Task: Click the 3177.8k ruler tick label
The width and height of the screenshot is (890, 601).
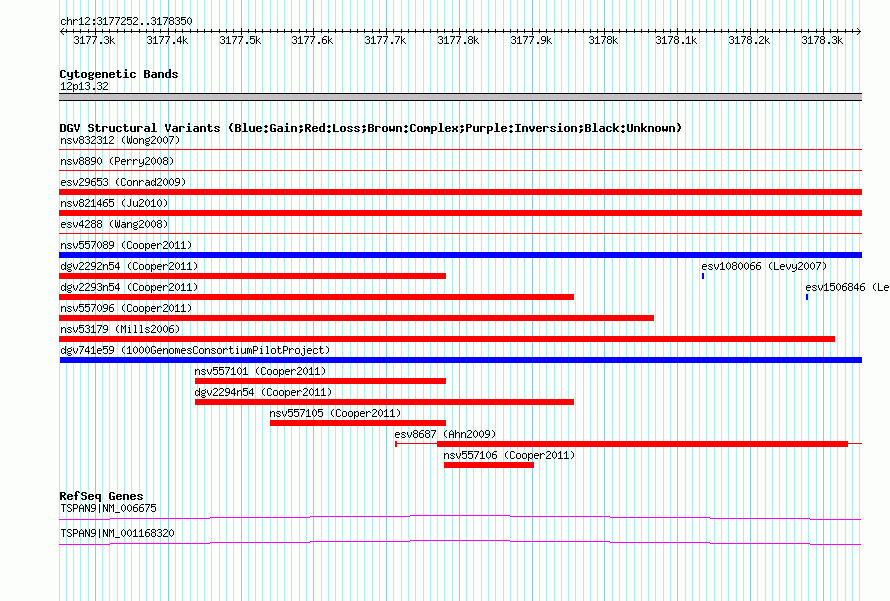Action: (x=458, y=40)
